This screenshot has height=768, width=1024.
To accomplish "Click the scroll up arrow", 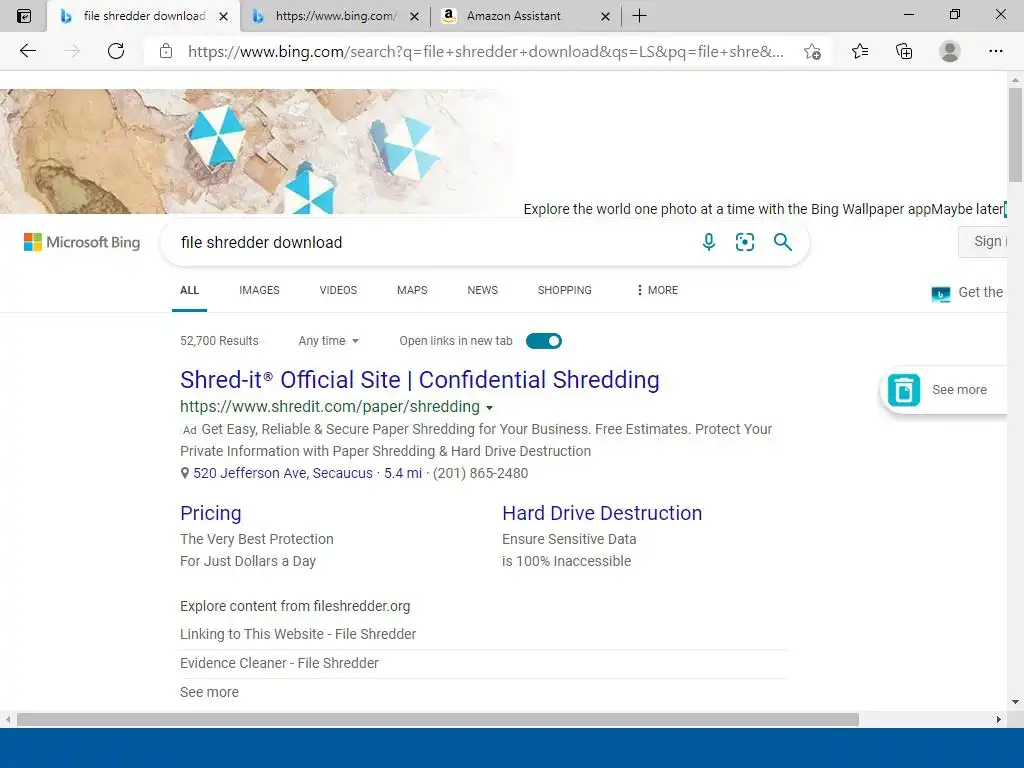I will [x=1015, y=80].
